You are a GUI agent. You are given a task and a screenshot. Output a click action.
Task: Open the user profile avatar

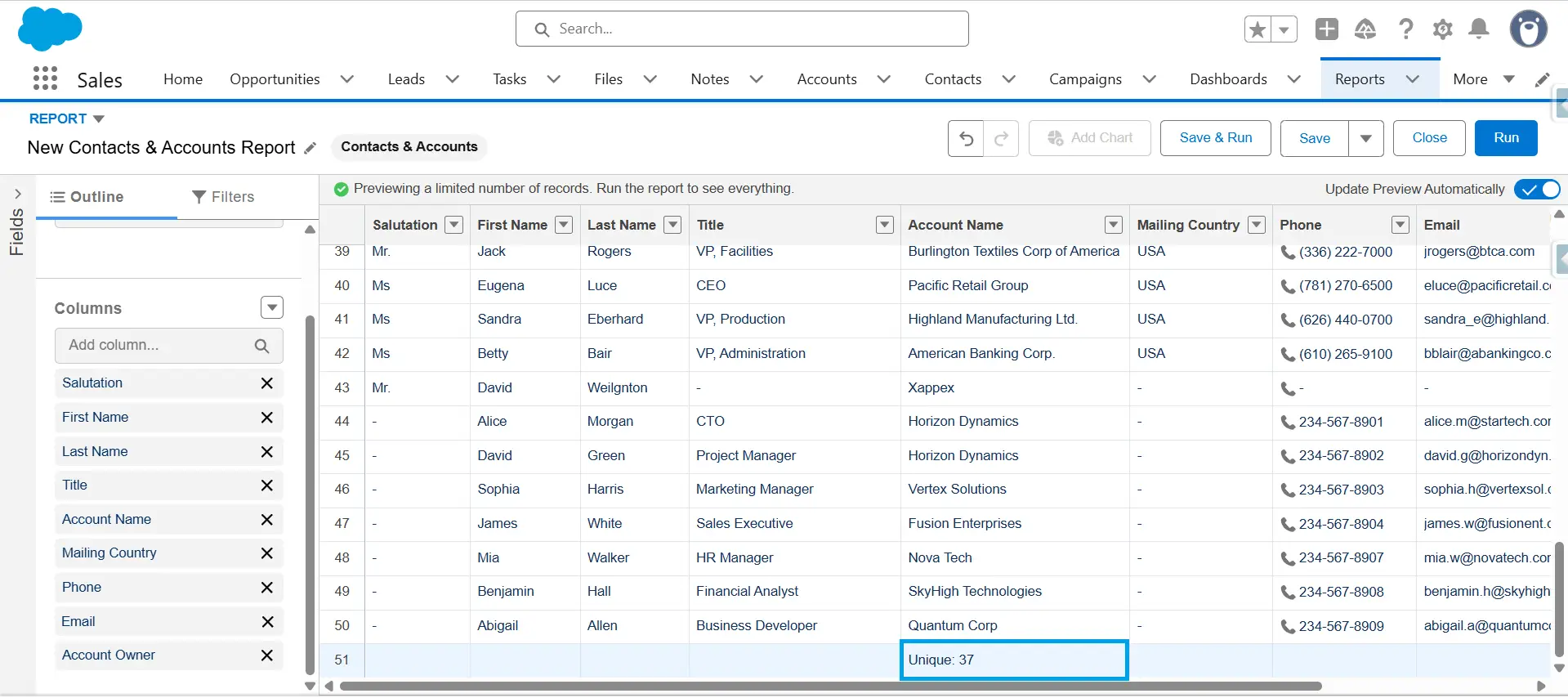tap(1528, 29)
